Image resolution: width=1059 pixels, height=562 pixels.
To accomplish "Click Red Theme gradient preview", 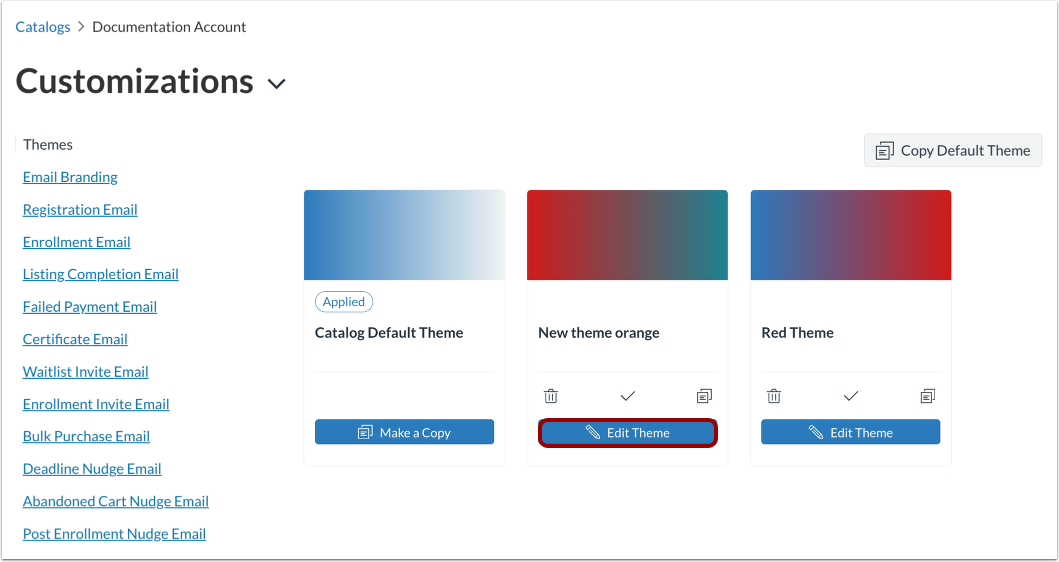I will [851, 235].
